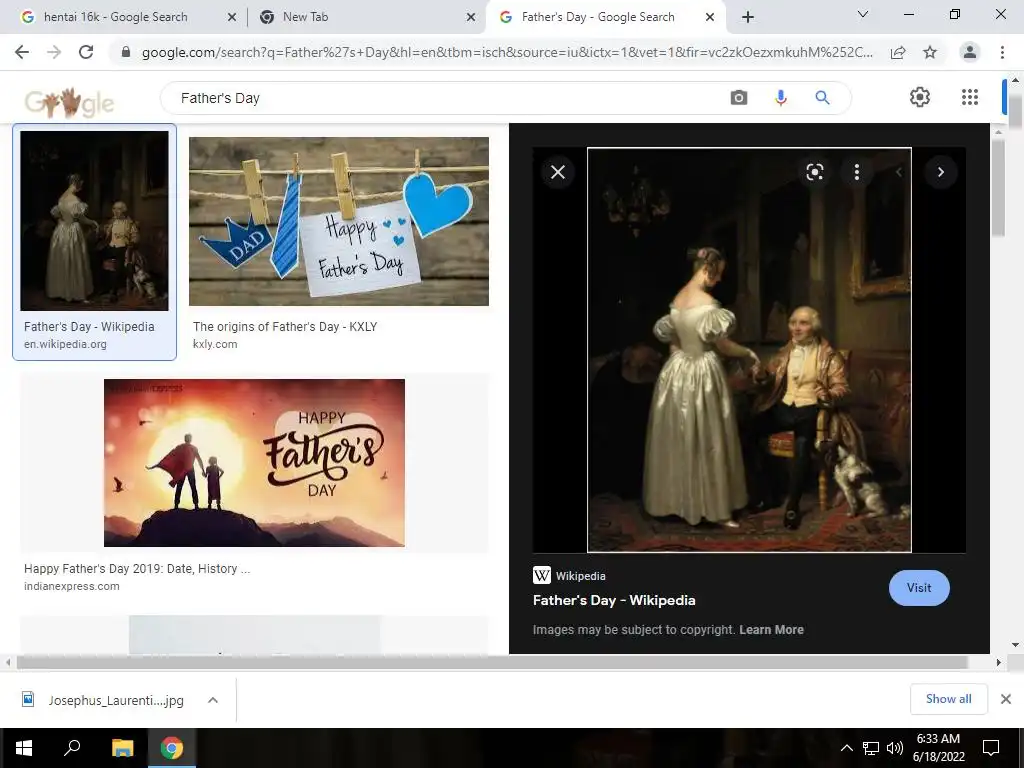This screenshot has height=768, width=1024.
Task: Open Chrome three-dot menu
Action: click(x=1002, y=52)
